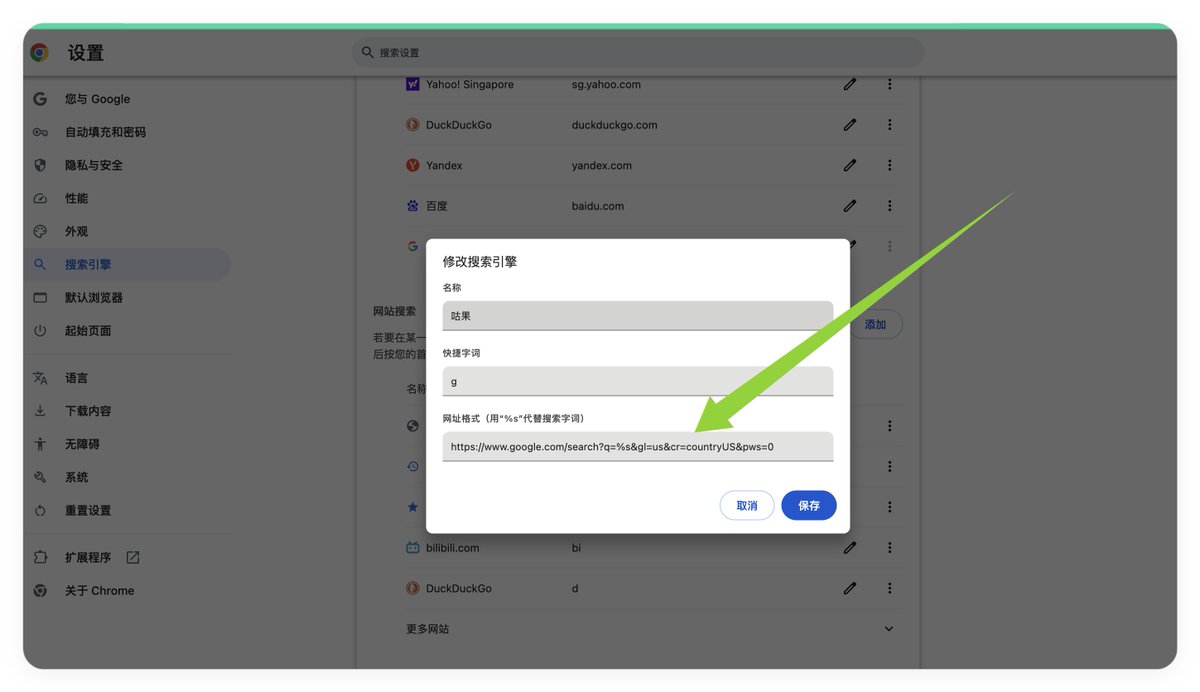This screenshot has width=1200, height=692.
Task: Click the 名称 field containing 咕果
Action: pos(638,315)
